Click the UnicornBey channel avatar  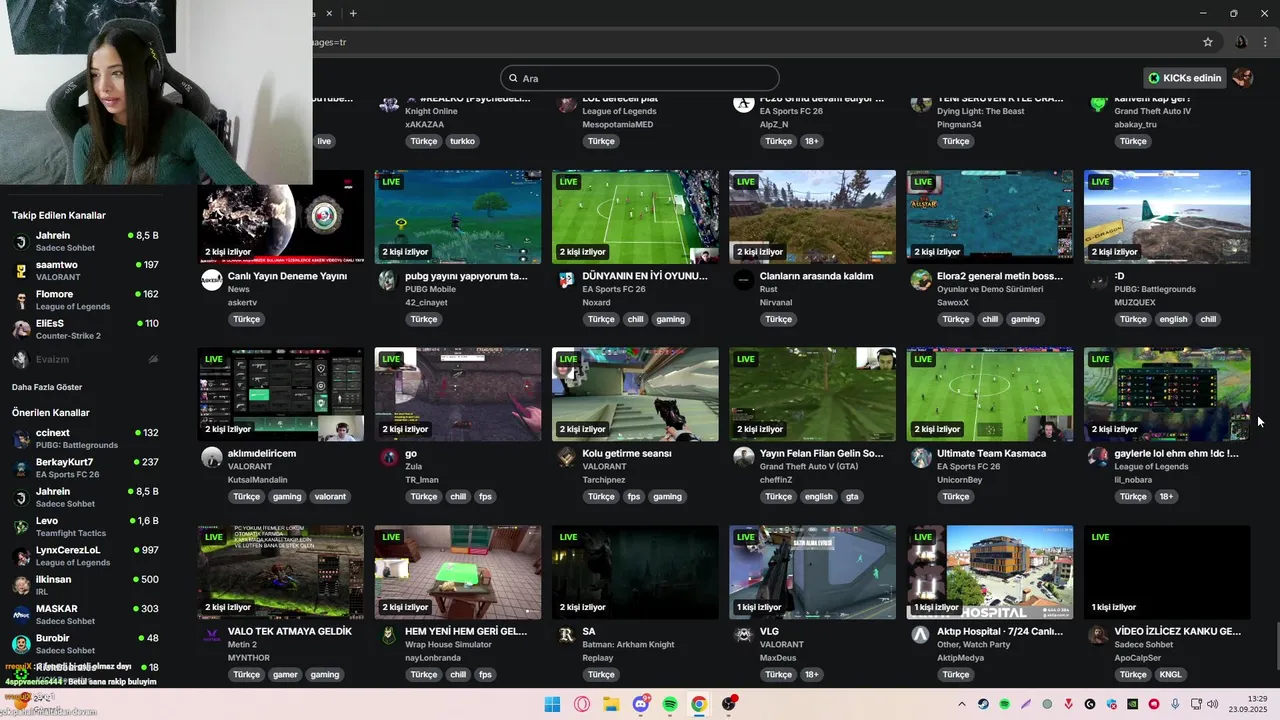[x=921, y=457]
